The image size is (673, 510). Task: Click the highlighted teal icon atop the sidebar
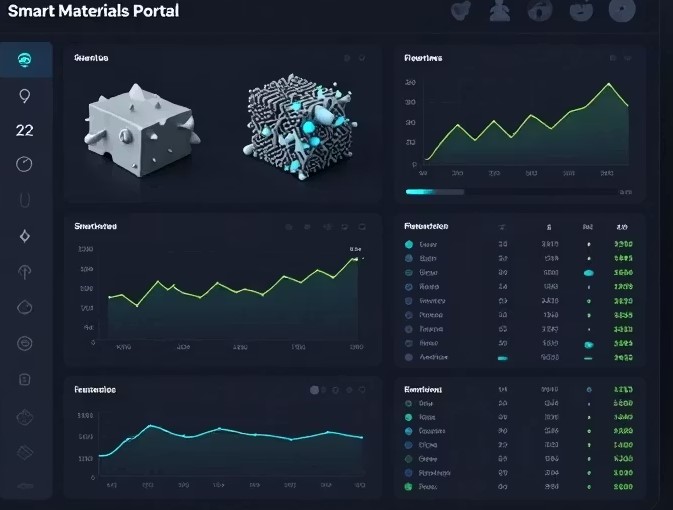tap(24, 60)
